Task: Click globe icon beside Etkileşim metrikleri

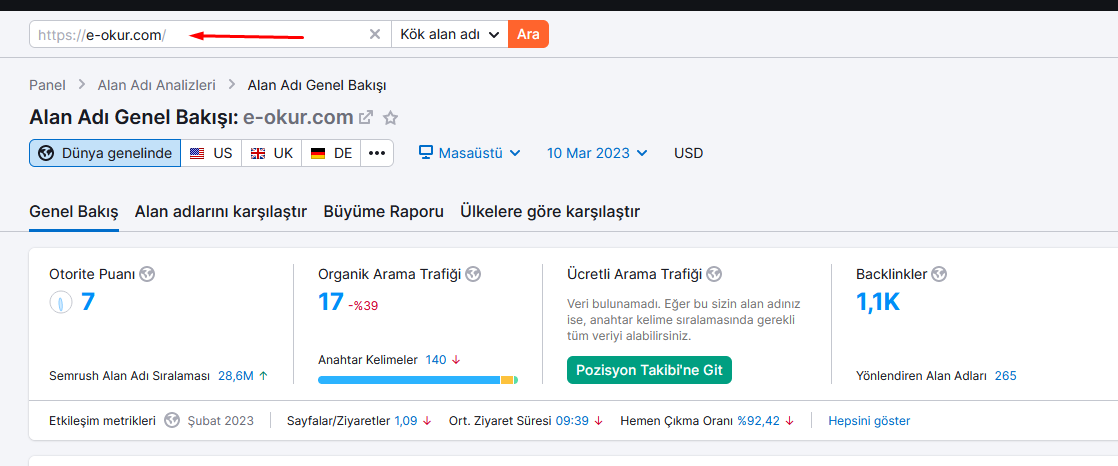Action: pyautogui.click(x=171, y=420)
